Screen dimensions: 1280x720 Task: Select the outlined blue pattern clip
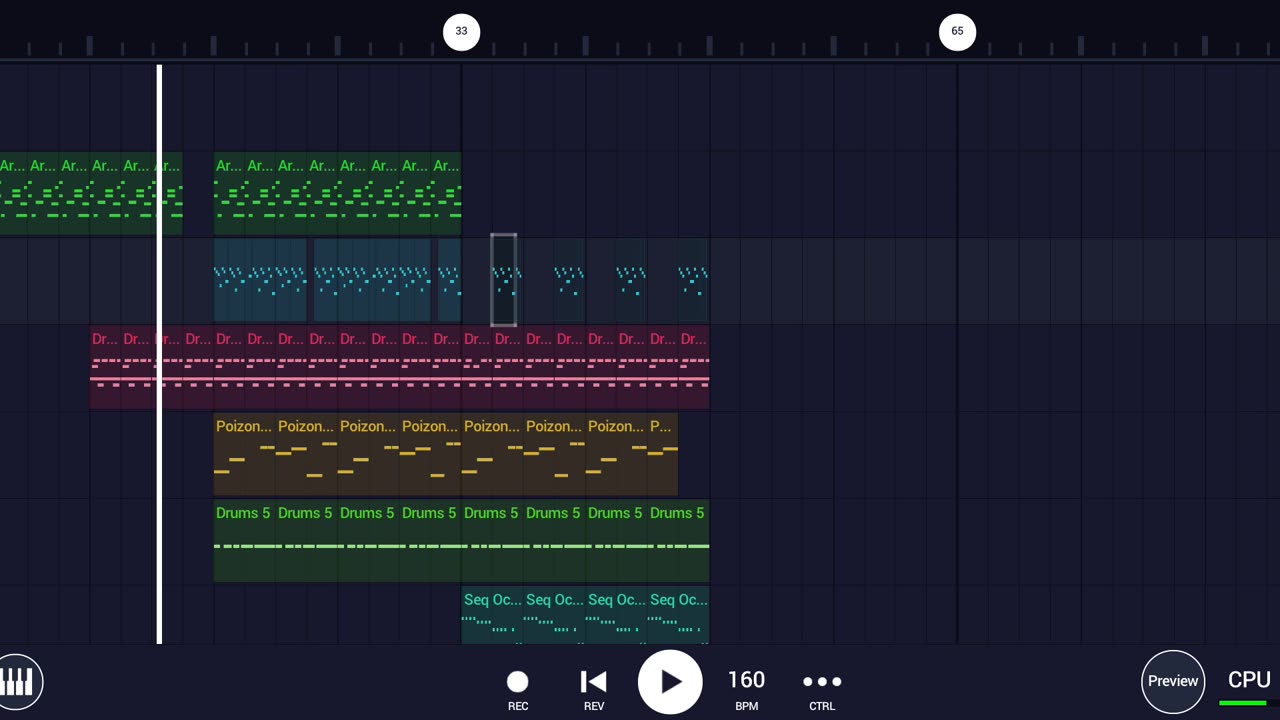[x=504, y=280]
